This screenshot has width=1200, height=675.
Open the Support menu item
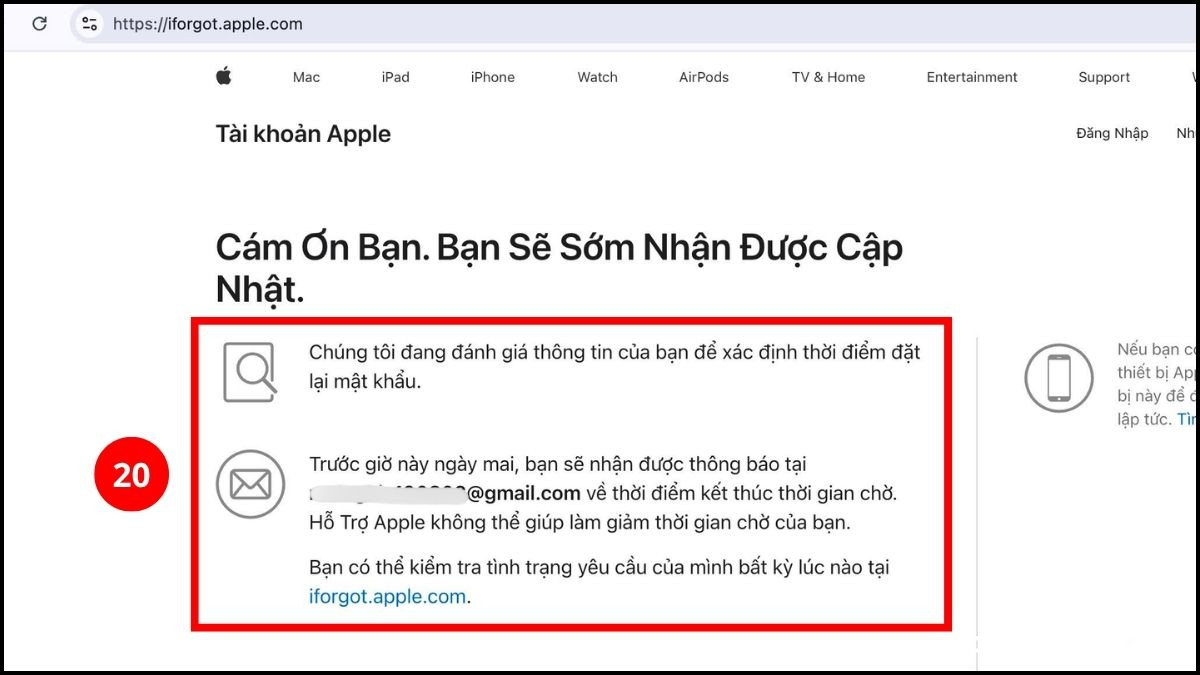tap(1104, 77)
